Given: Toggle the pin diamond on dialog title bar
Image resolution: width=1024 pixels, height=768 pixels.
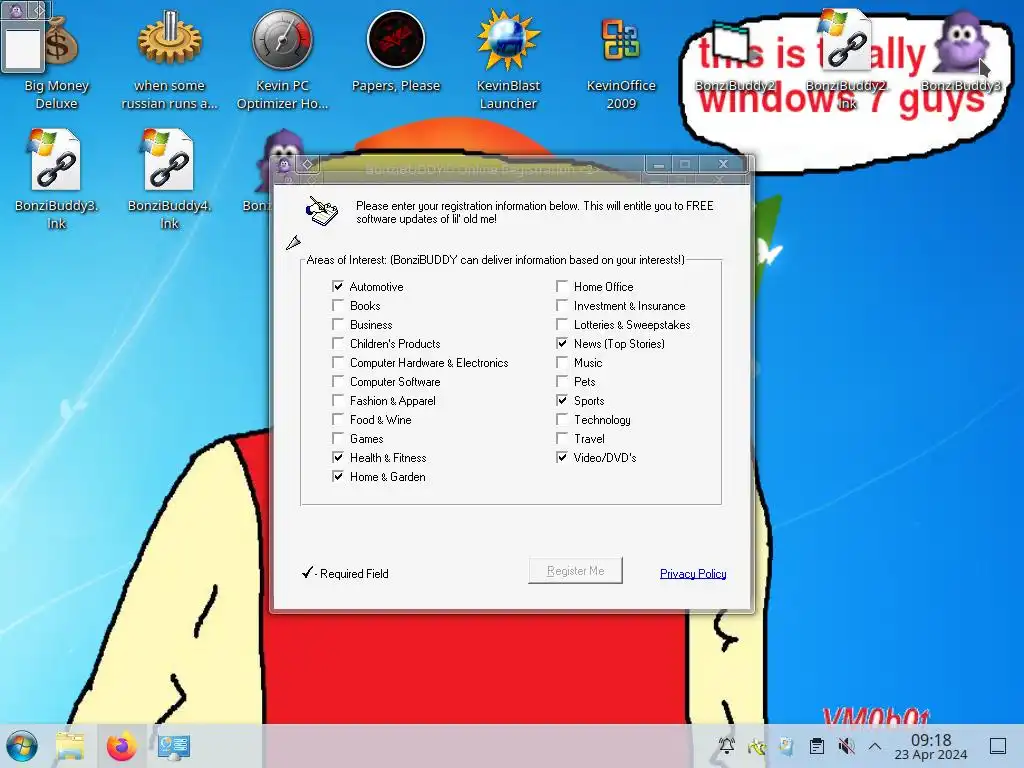Looking at the screenshot, I should [x=308, y=165].
